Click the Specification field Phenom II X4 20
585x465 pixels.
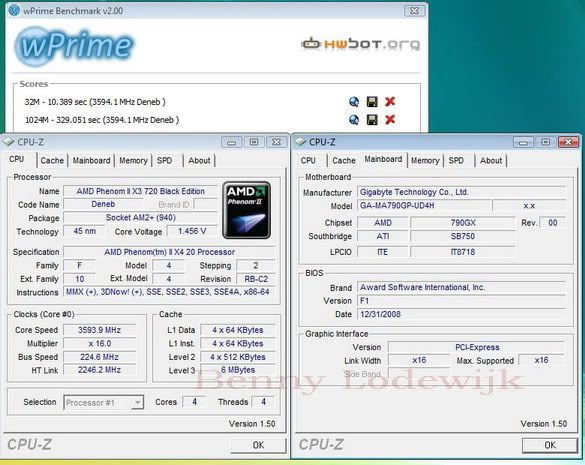[x=169, y=252]
